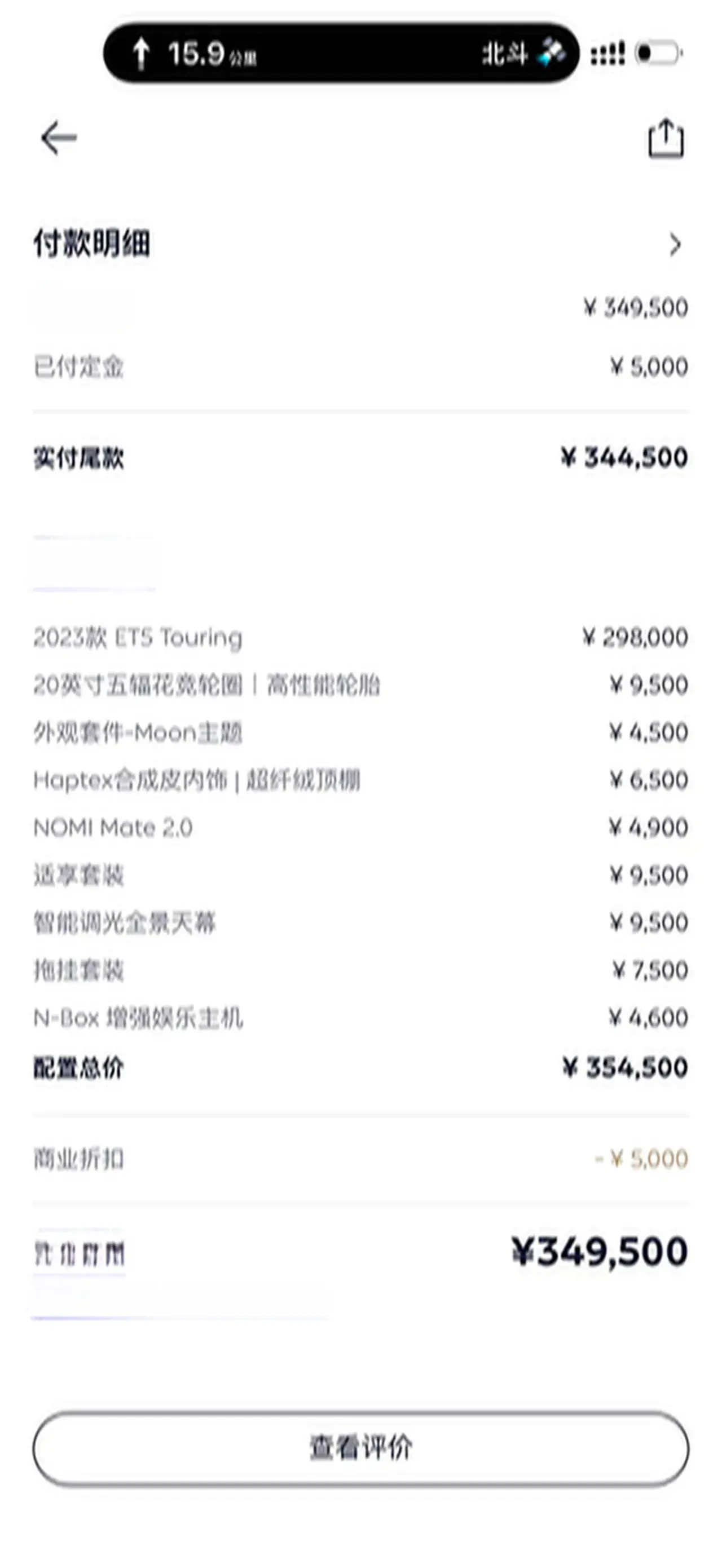Tap the cellular signal indicator

point(607,54)
